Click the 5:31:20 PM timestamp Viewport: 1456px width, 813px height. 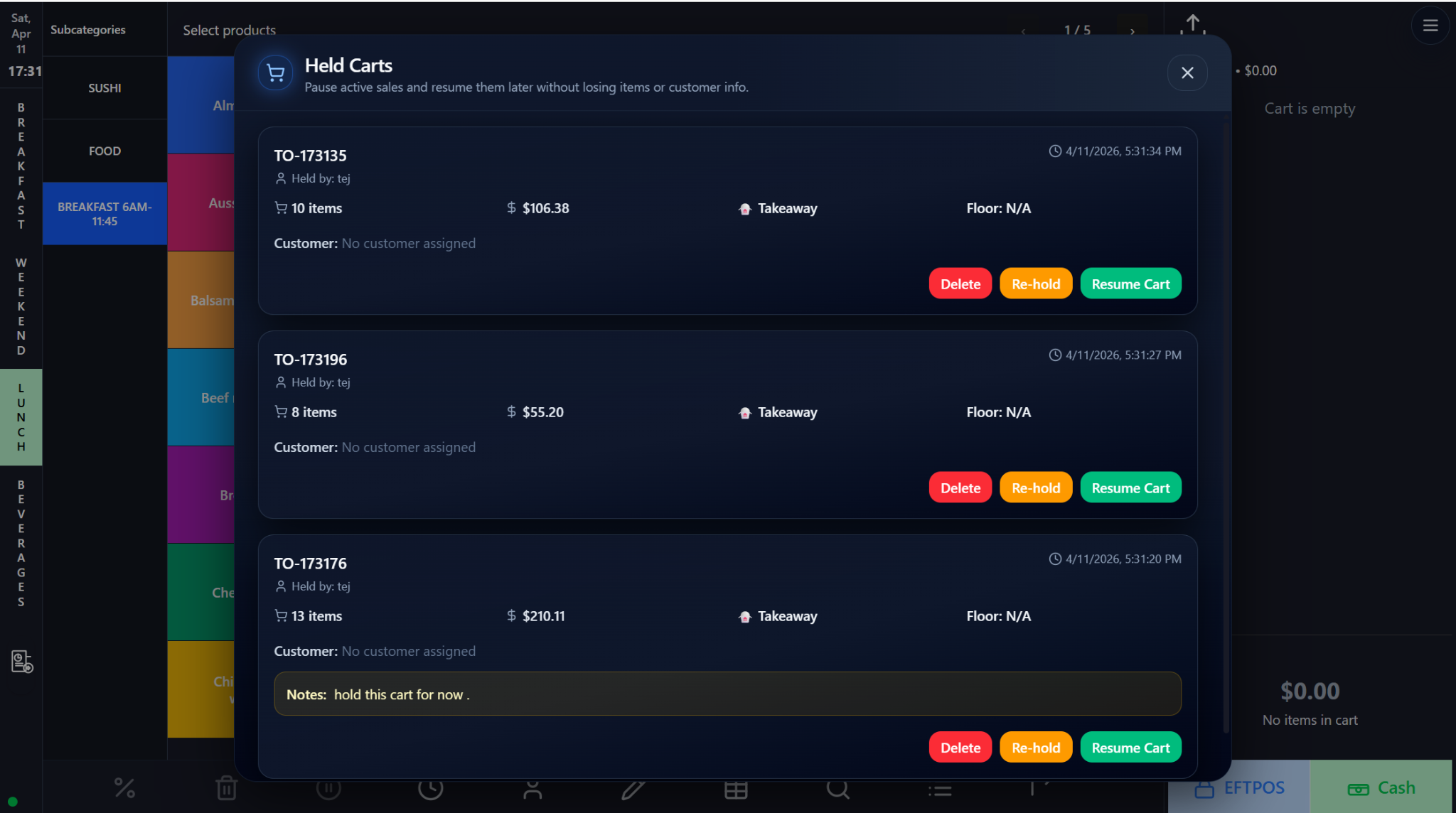point(1123,559)
